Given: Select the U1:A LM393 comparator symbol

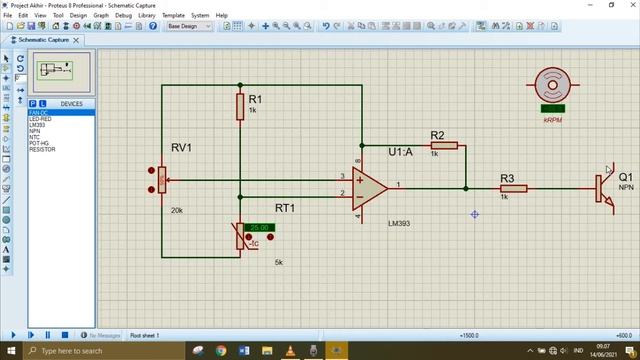Looking at the screenshot, I should pos(370,189).
